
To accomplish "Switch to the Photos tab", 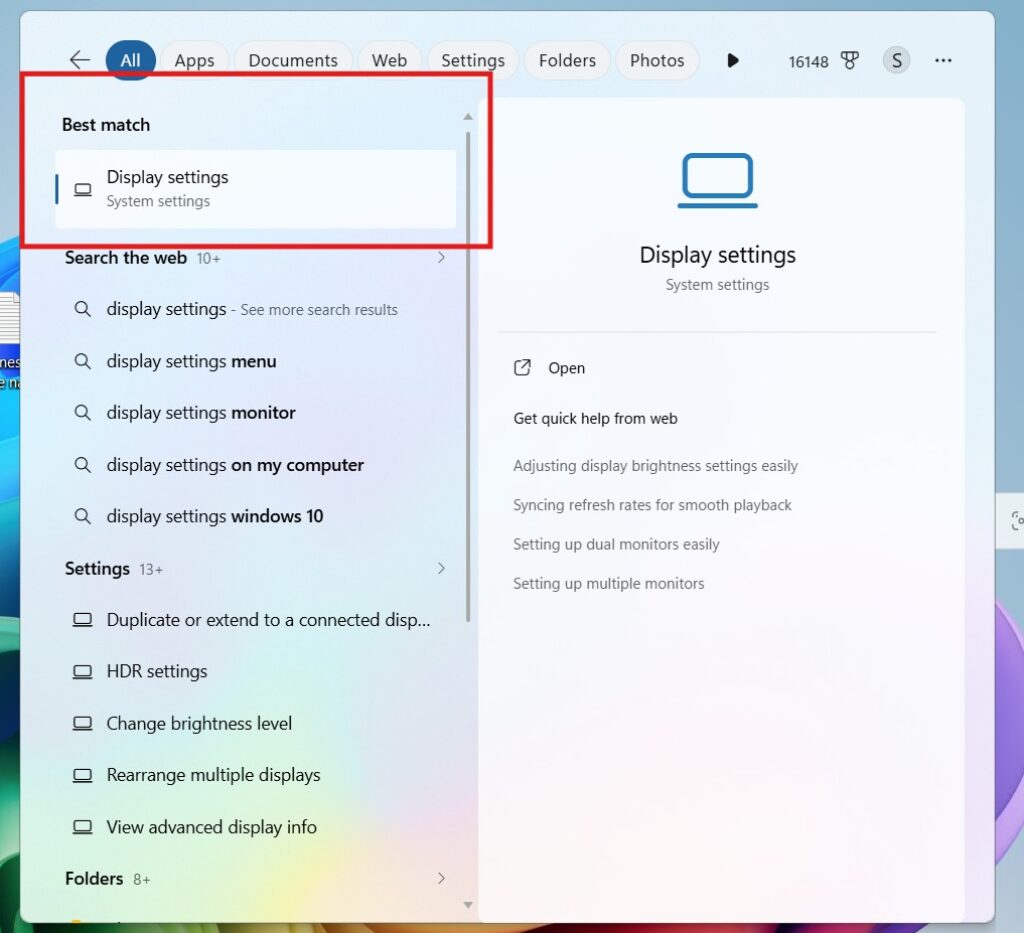I will [657, 60].
